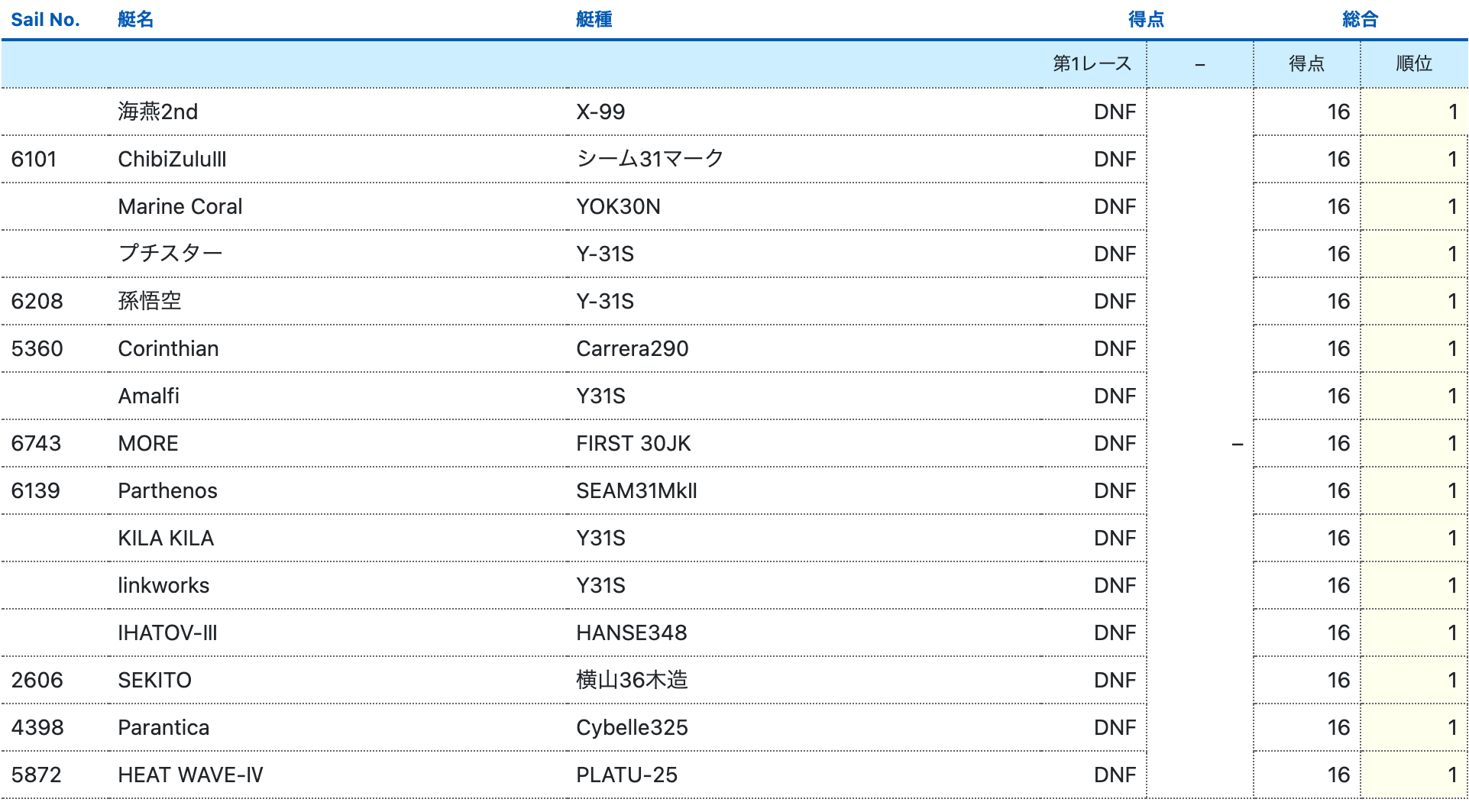The height and width of the screenshot is (812, 1469).
Task: Select boat type HANSE348
Action: [631, 633]
